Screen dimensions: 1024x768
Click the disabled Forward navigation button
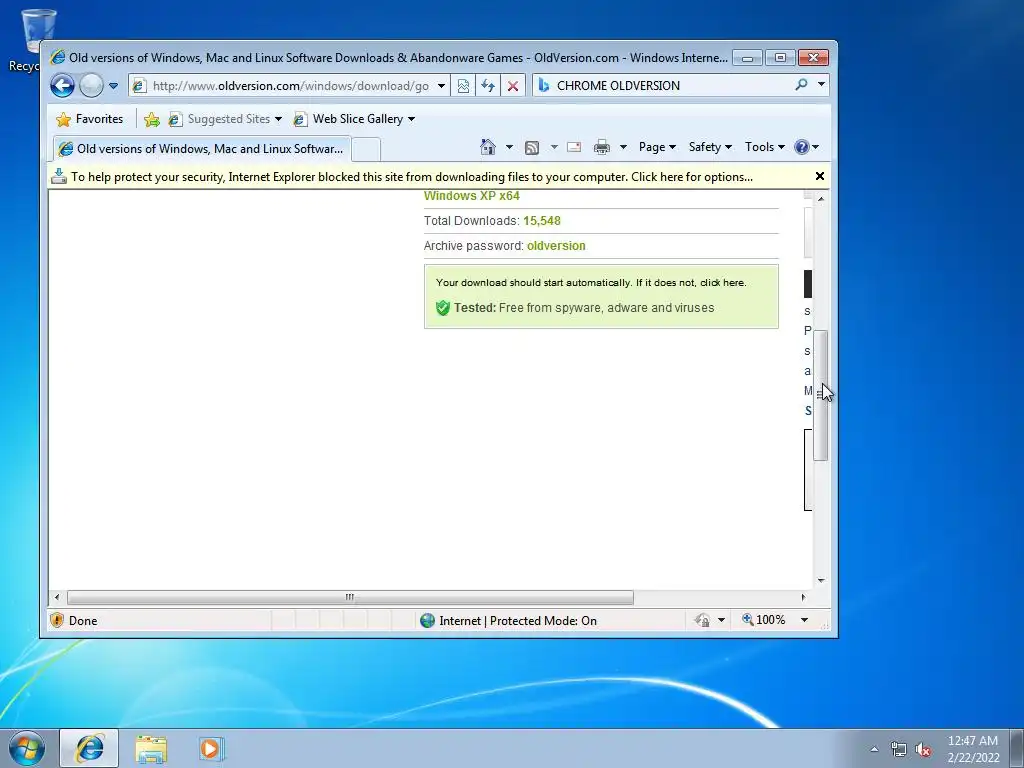(x=91, y=86)
